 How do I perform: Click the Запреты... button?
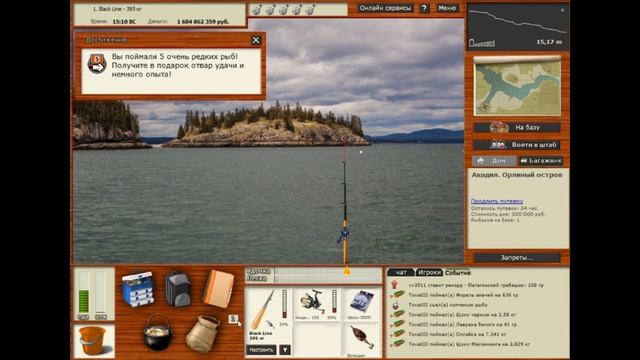click(517, 258)
